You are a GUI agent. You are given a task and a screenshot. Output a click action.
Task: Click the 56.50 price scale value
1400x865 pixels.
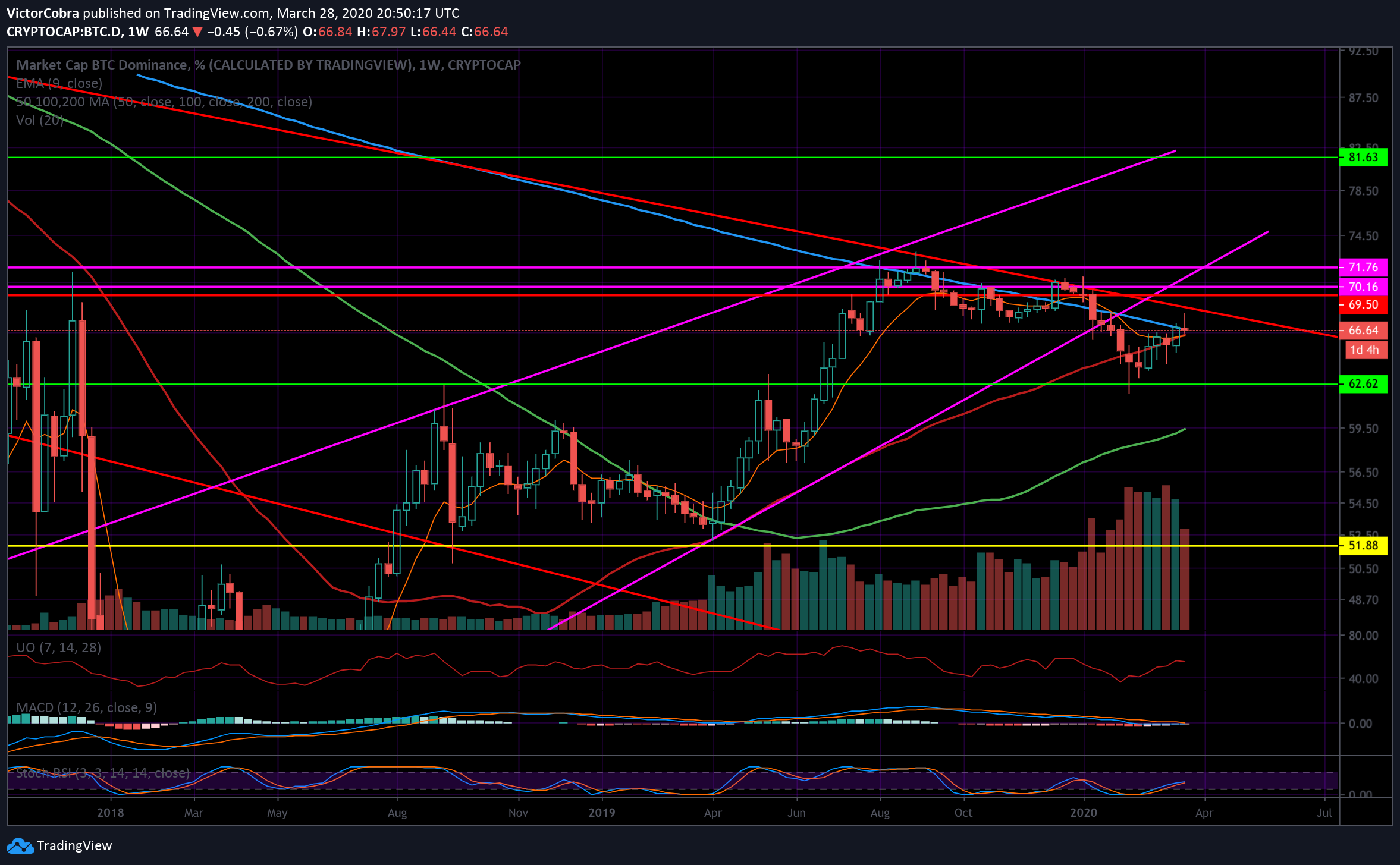[1363, 473]
